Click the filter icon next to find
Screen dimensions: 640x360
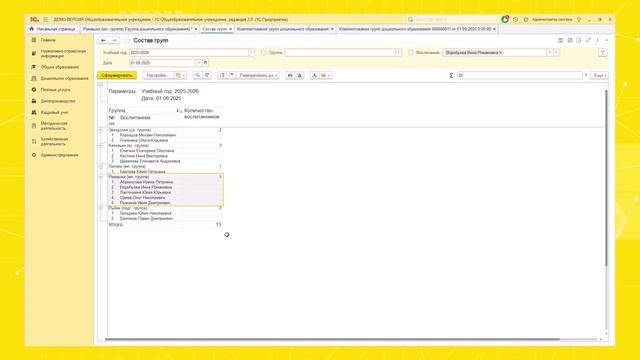click(x=207, y=76)
